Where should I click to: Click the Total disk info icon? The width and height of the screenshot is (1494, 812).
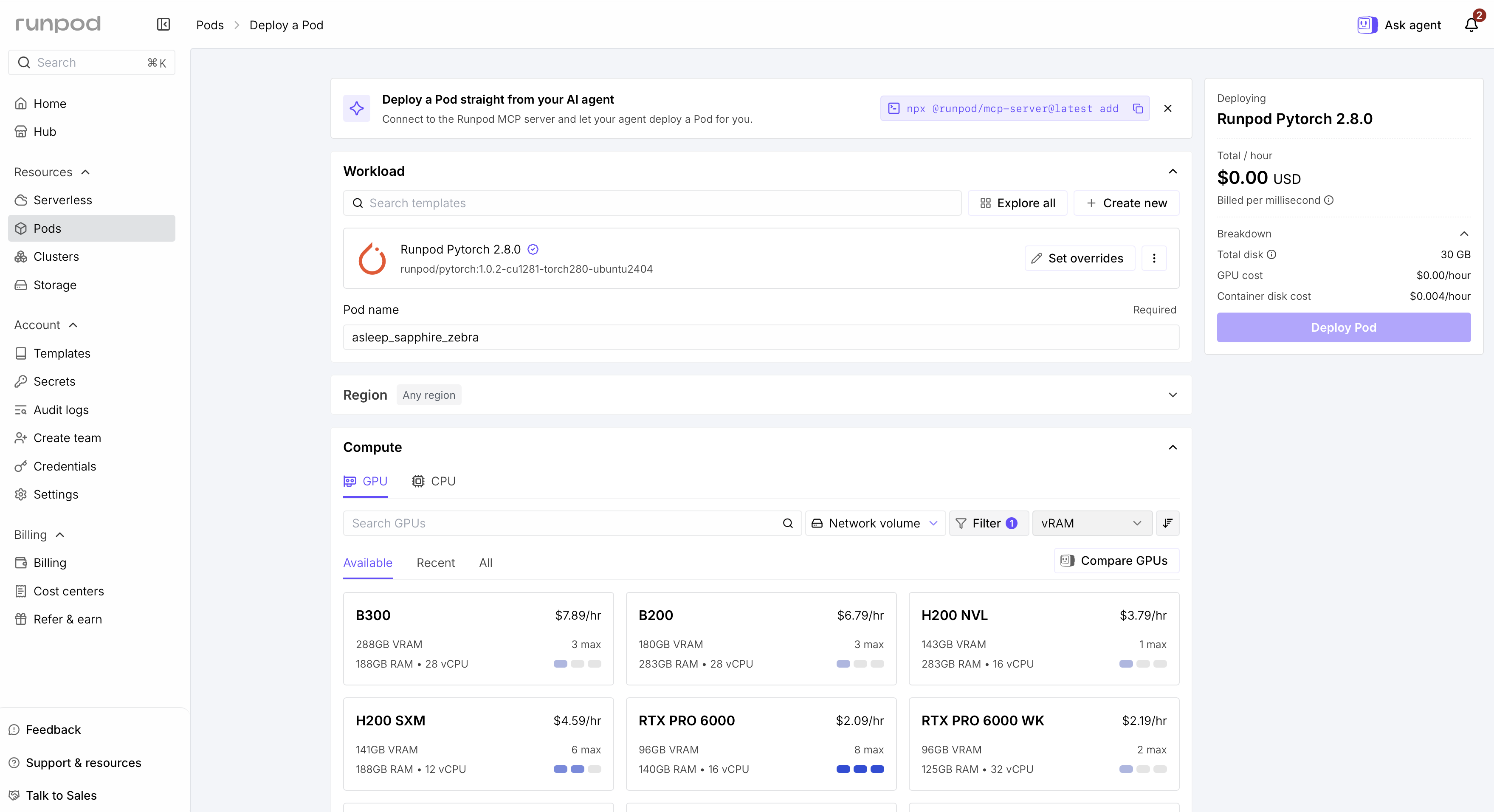coord(1271,255)
